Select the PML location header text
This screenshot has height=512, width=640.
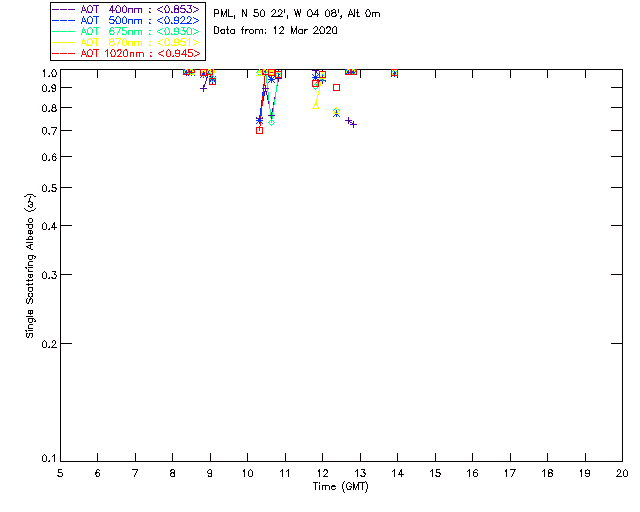pos(297,14)
